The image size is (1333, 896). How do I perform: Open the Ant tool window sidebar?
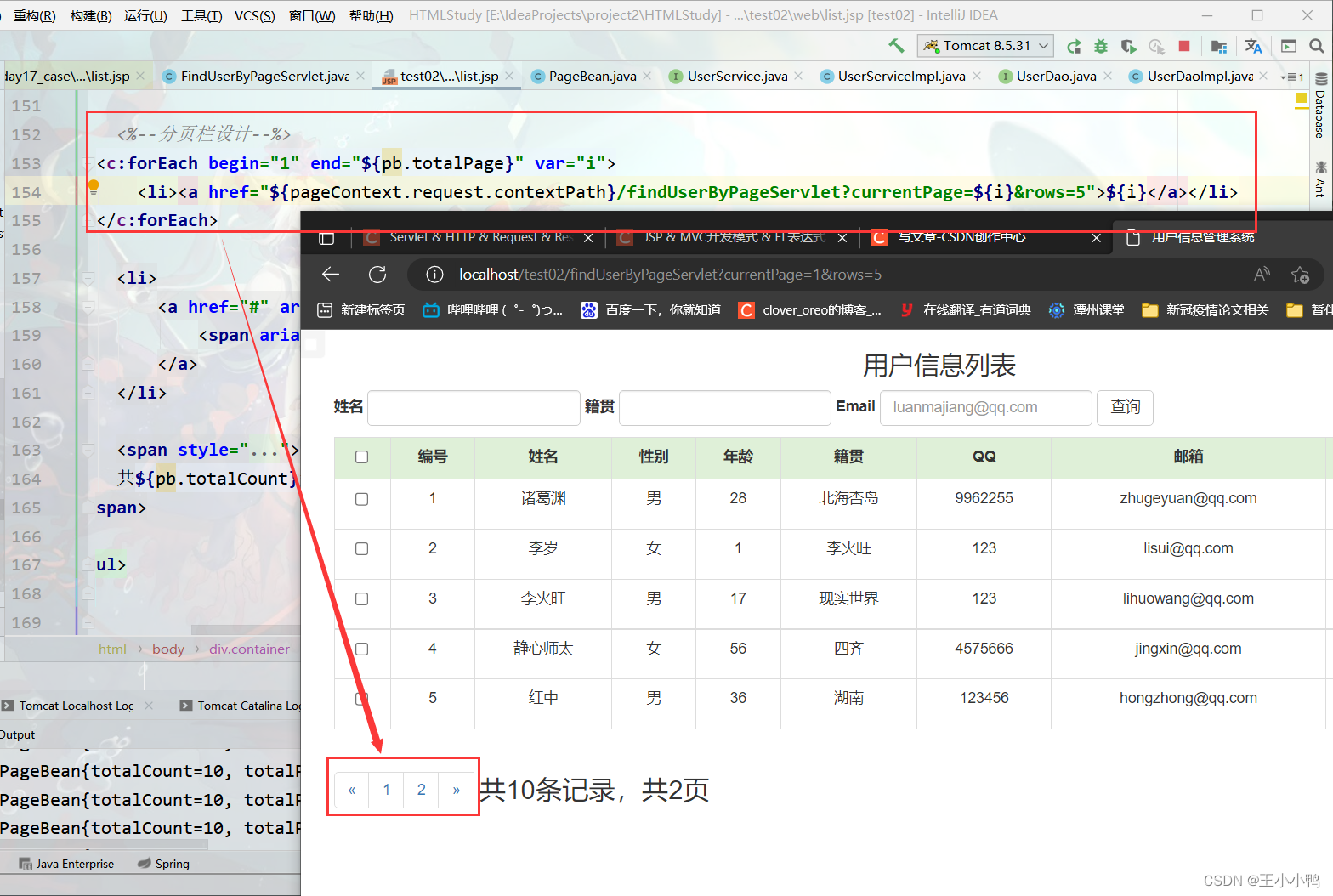(1320, 179)
